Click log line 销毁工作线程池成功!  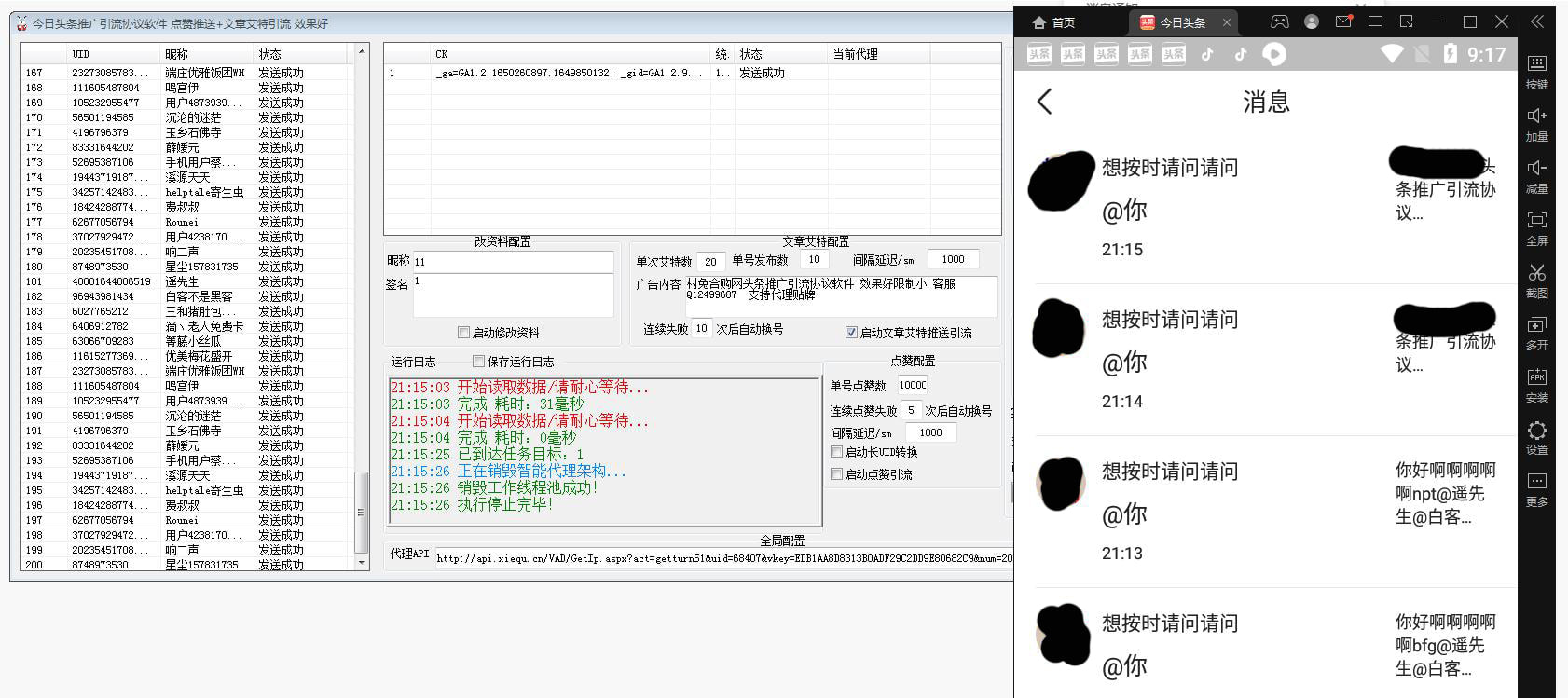(494, 488)
